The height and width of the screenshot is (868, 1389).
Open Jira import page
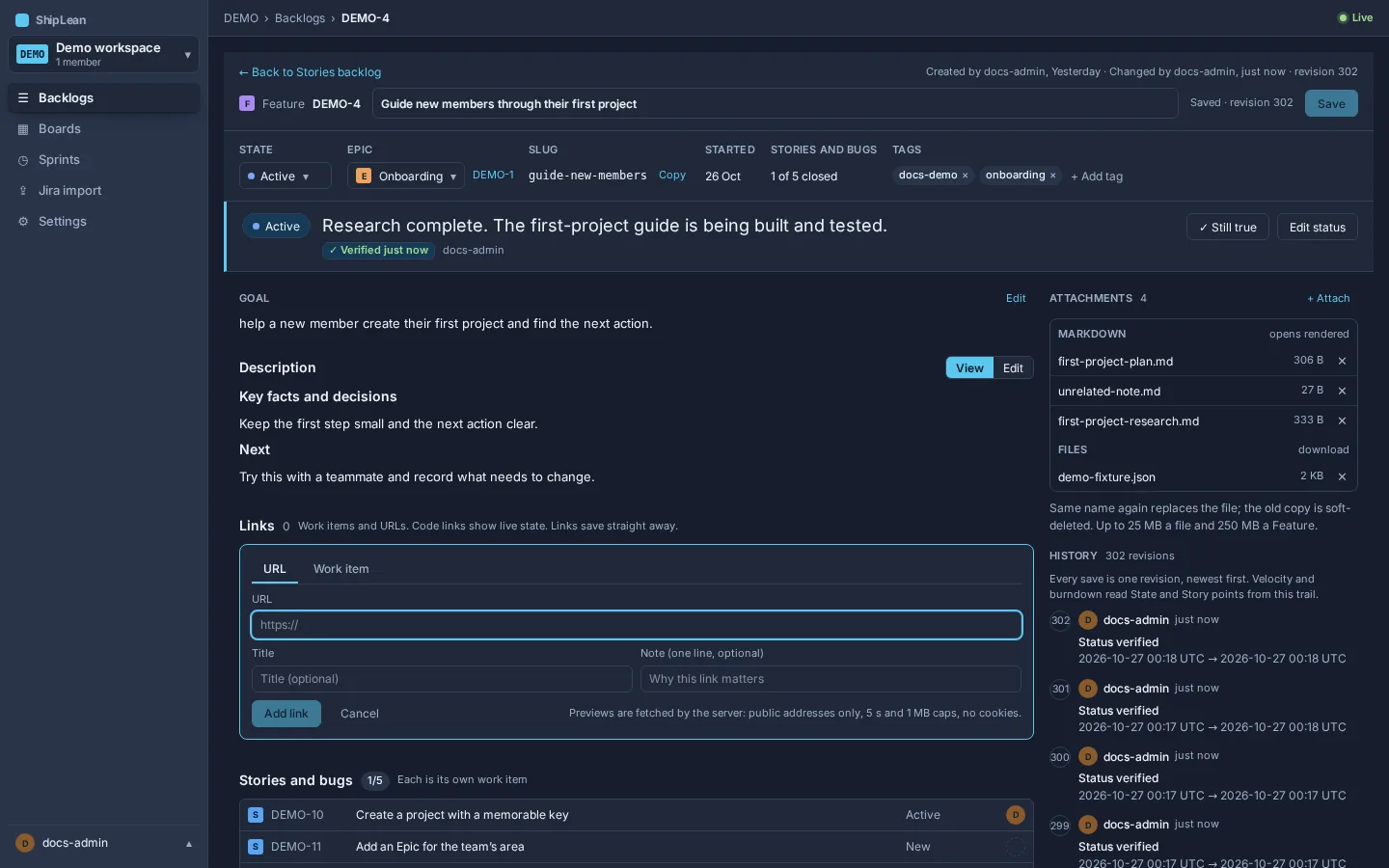(x=104, y=191)
